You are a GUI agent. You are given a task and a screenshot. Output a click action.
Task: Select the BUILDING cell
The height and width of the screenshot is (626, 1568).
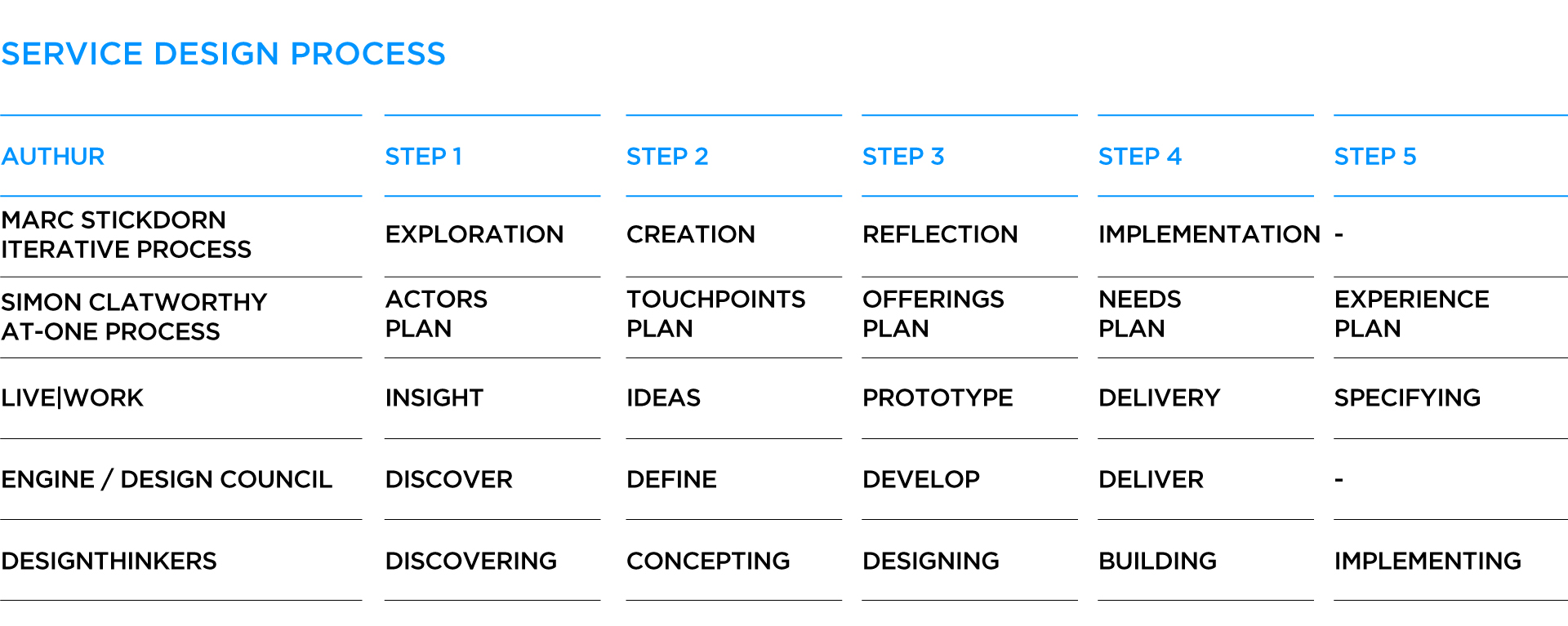click(x=1156, y=561)
